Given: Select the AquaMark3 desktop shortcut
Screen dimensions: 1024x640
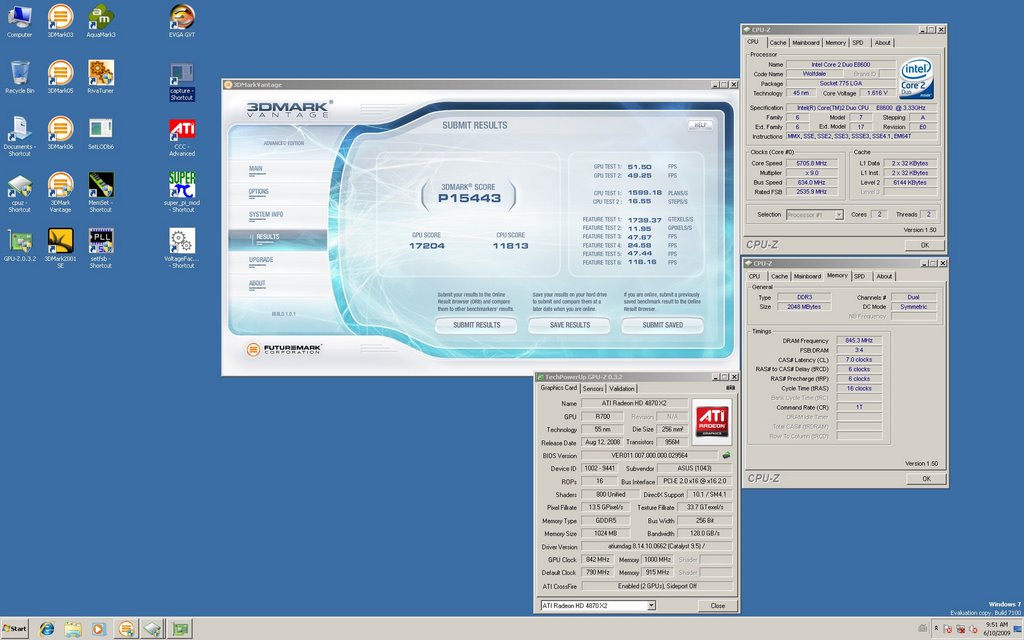Looking at the screenshot, I should [x=101, y=20].
